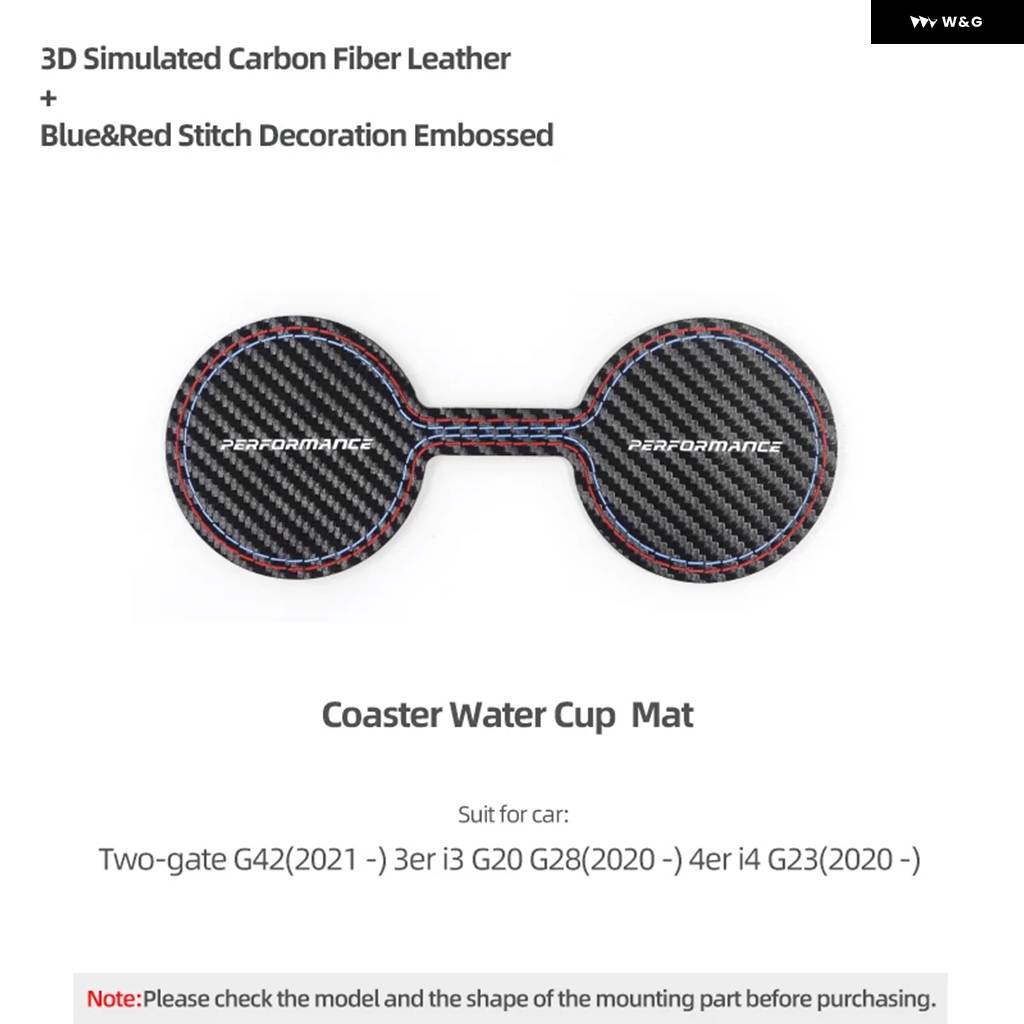This screenshot has width=1024, height=1024.
Task: Click the W&G brand logo
Action: 946,22
